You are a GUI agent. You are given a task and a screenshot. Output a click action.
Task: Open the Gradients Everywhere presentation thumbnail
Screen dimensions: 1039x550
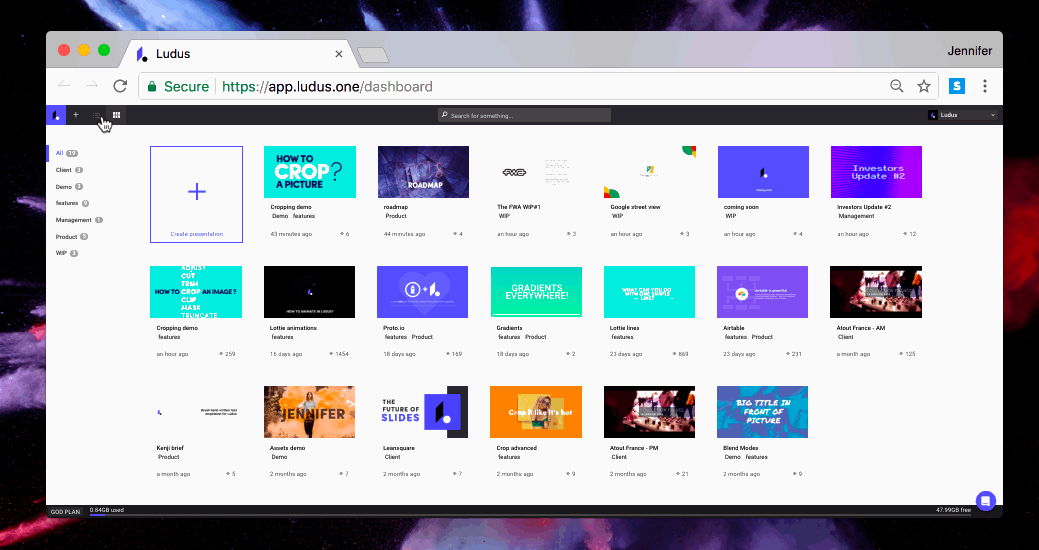536,292
